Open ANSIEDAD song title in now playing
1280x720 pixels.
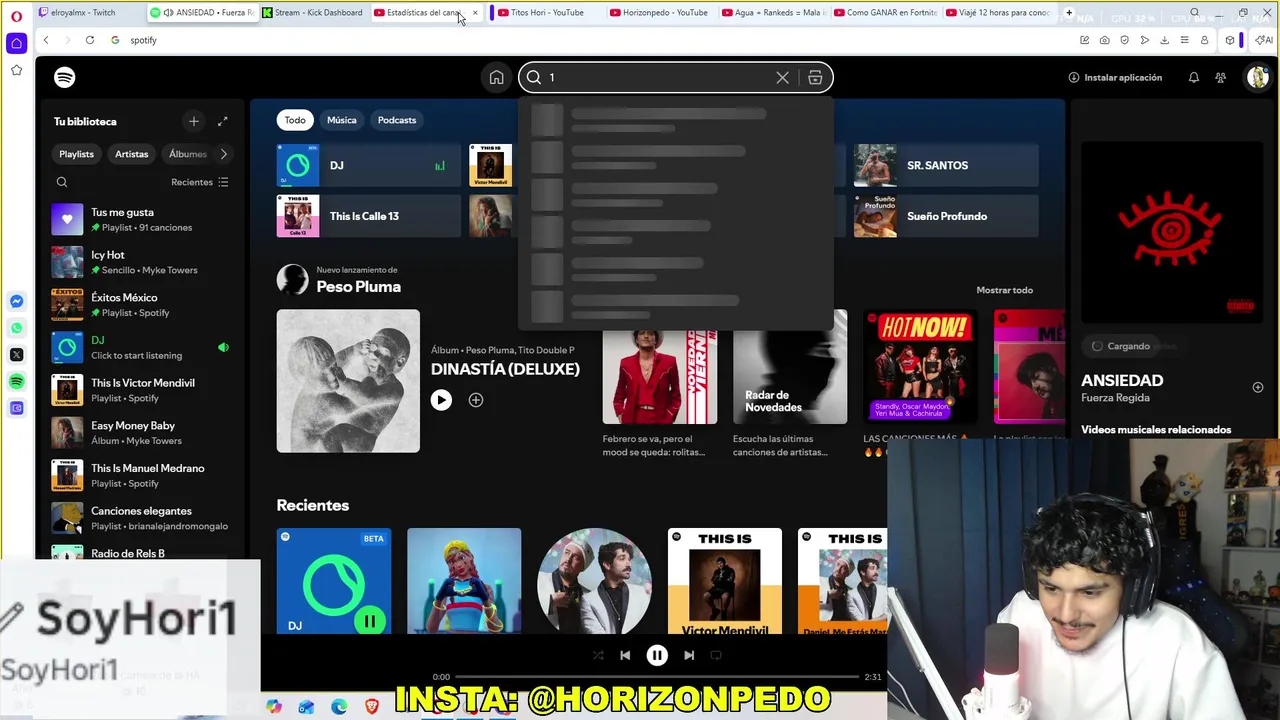1122,380
